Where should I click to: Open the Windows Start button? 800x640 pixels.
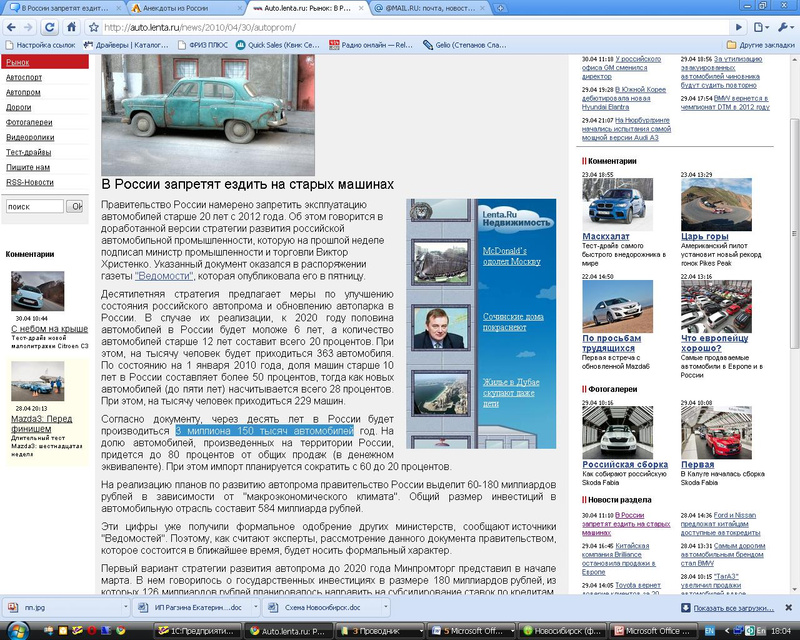click(17, 631)
